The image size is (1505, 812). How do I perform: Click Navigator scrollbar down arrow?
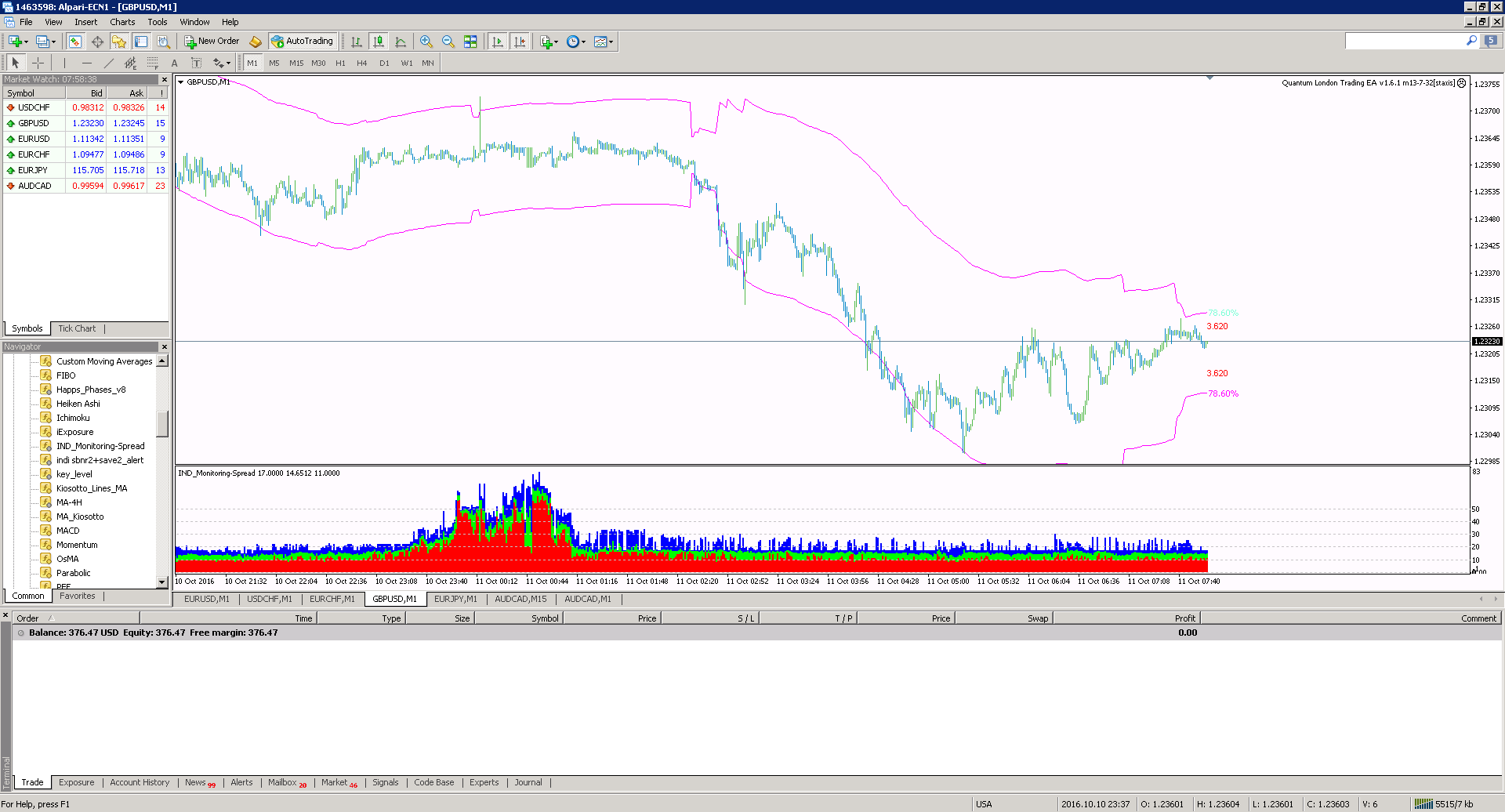162,582
